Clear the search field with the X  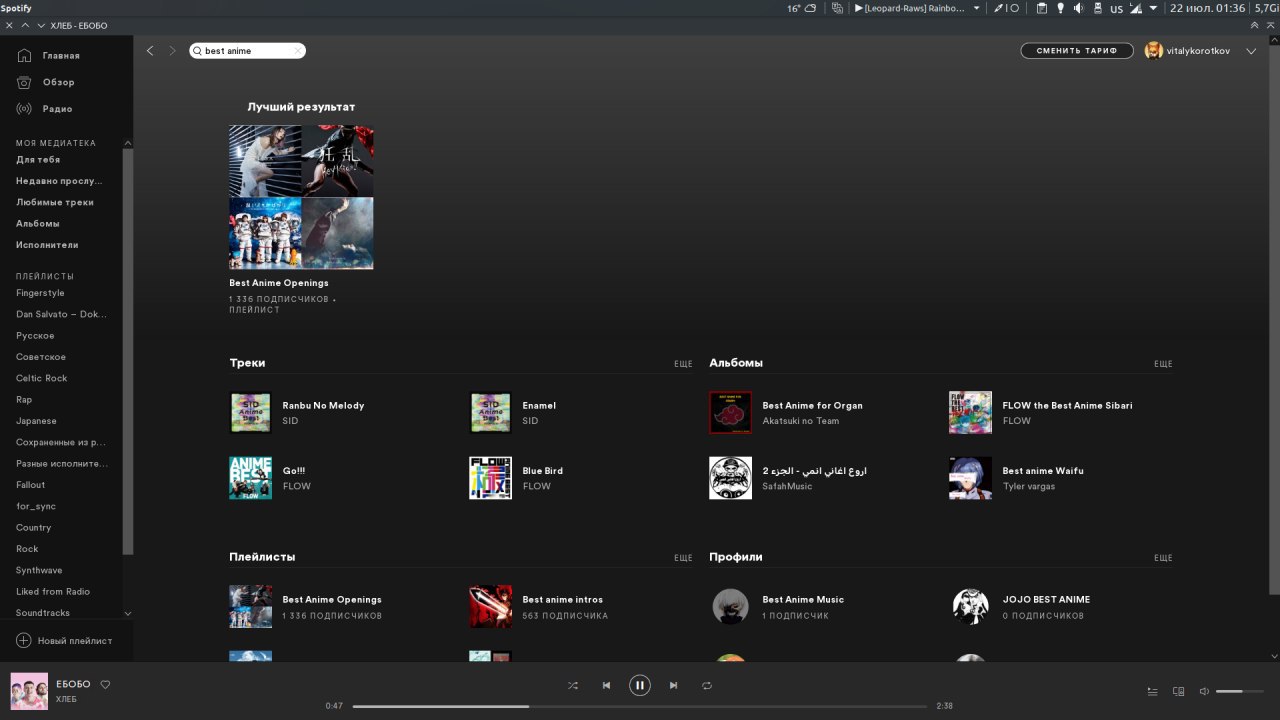[298, 51]
